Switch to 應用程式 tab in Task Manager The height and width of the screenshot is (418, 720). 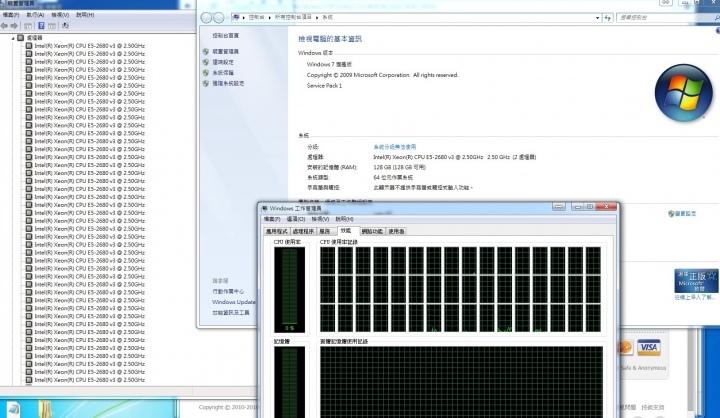point(277,232)
